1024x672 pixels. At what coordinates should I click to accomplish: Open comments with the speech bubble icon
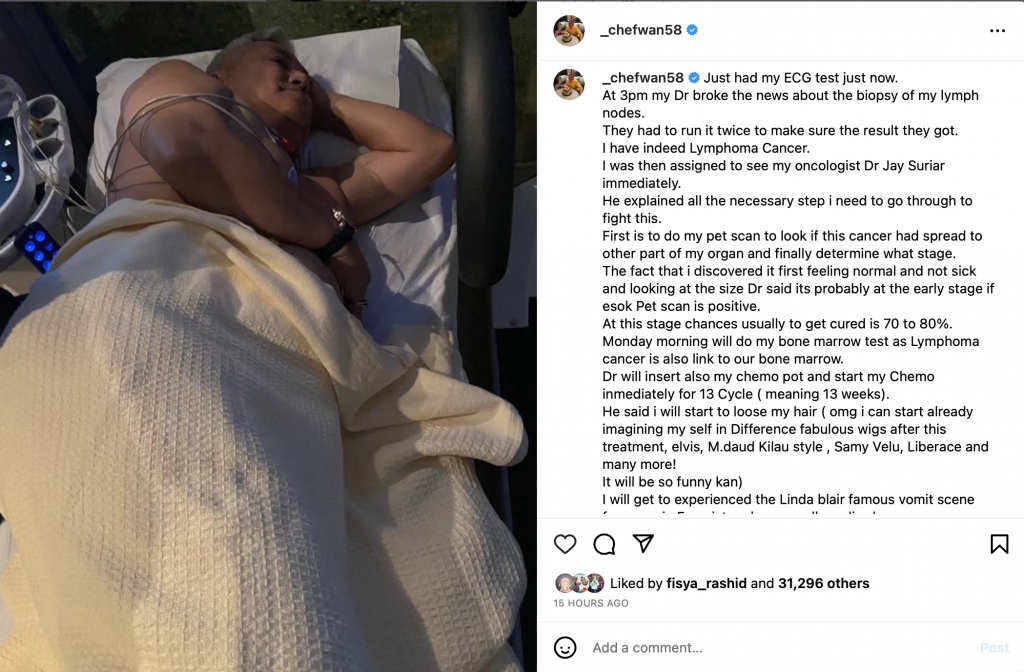(x=604, y=544)
